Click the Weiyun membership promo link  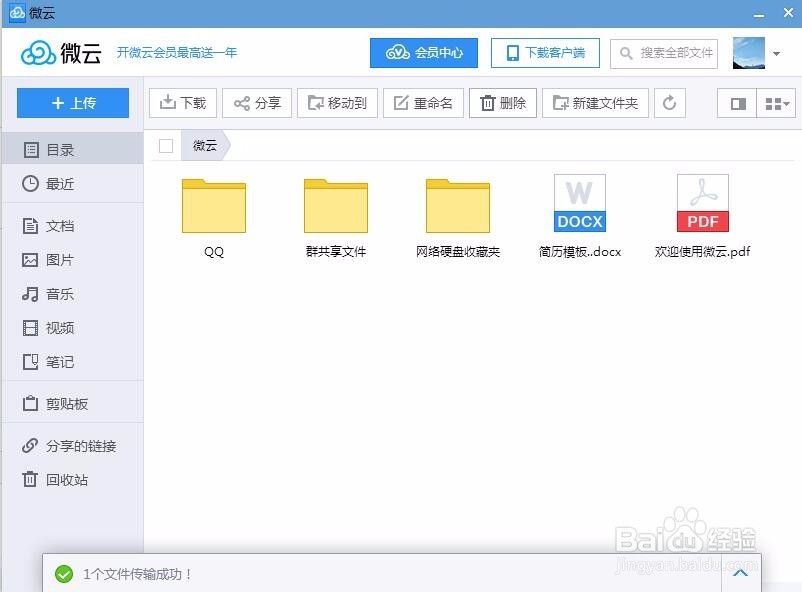pos(176,52)
